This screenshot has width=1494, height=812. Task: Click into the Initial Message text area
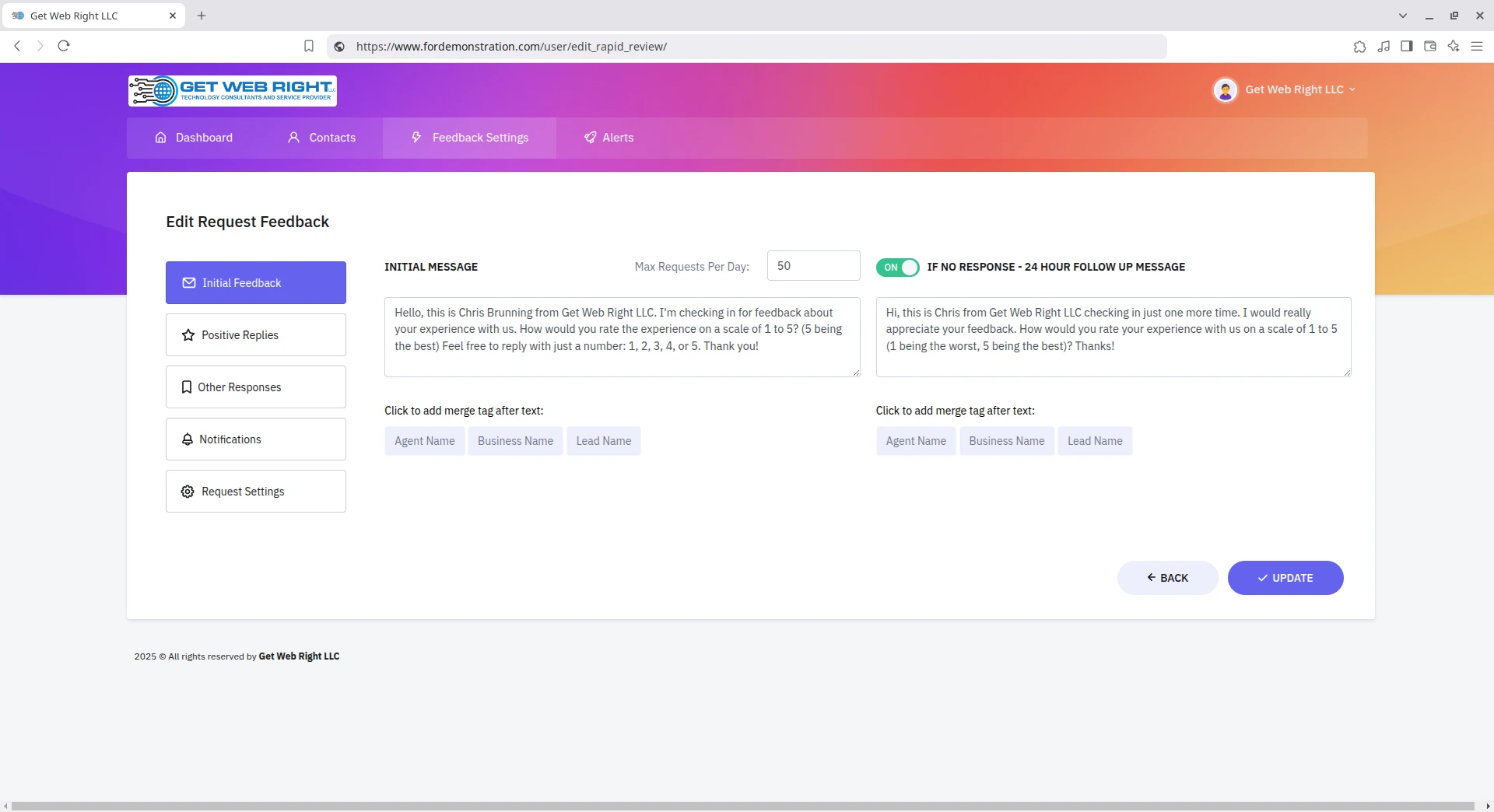coord(622,337)
